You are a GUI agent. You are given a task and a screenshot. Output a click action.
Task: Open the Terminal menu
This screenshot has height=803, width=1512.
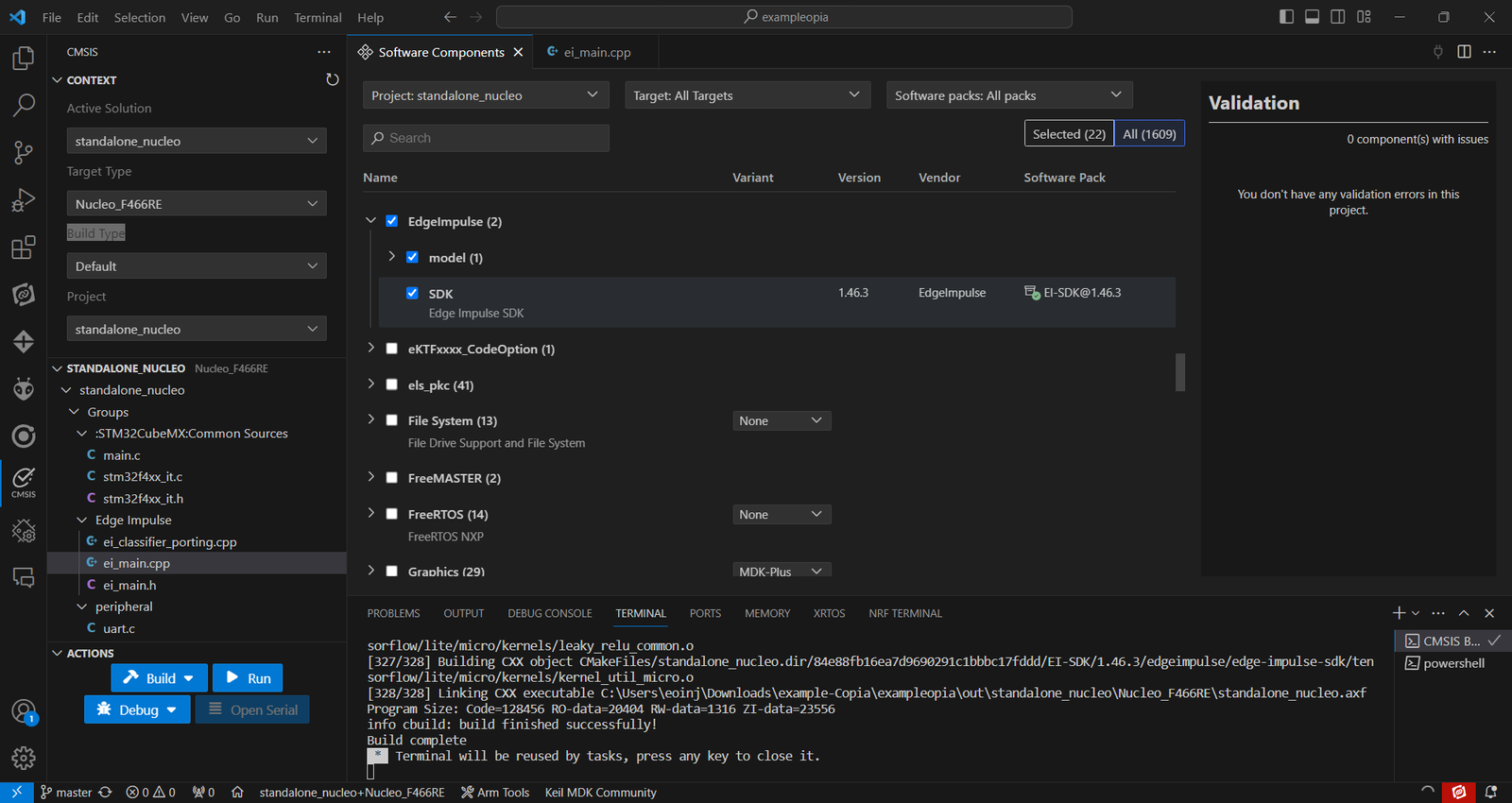tap(318, 17)
